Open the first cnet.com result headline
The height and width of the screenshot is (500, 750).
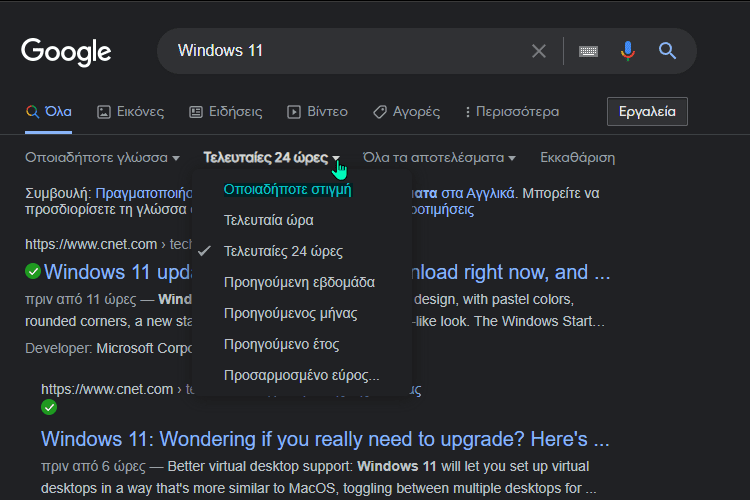pos(118,272)
